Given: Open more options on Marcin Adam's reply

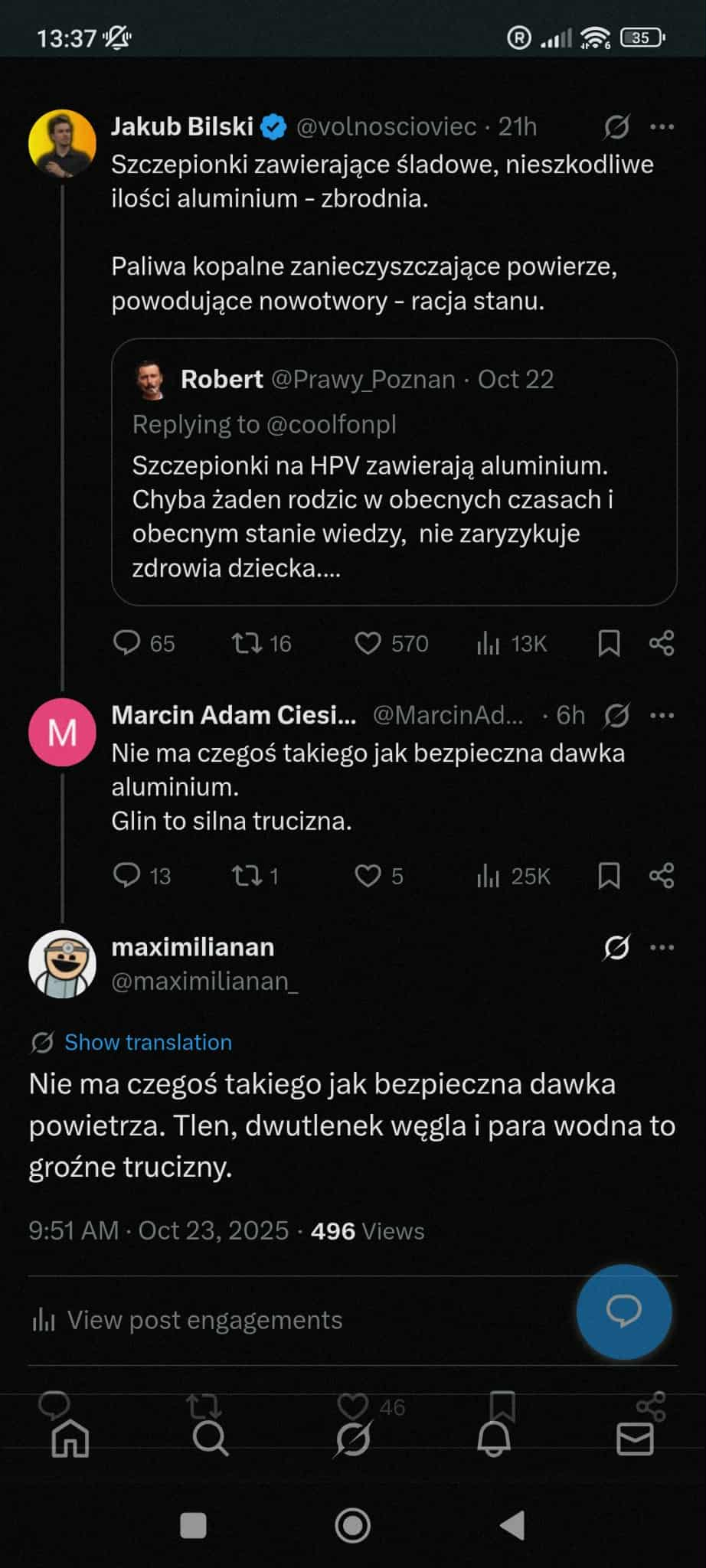Looking at the screenshot, I should (662, 716).
